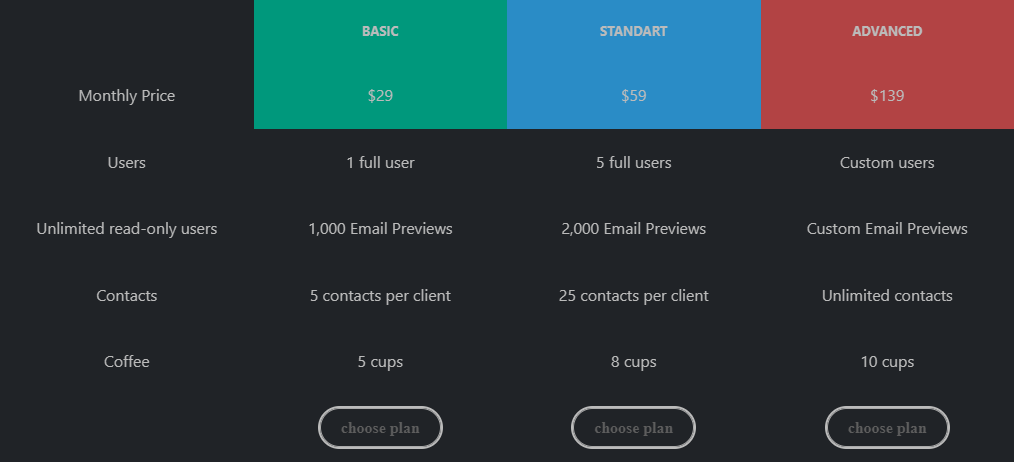This screenshot has height=462, width=1014.
Task: Select the 'Unlimited contacts' cell
Action: [887, 296]
